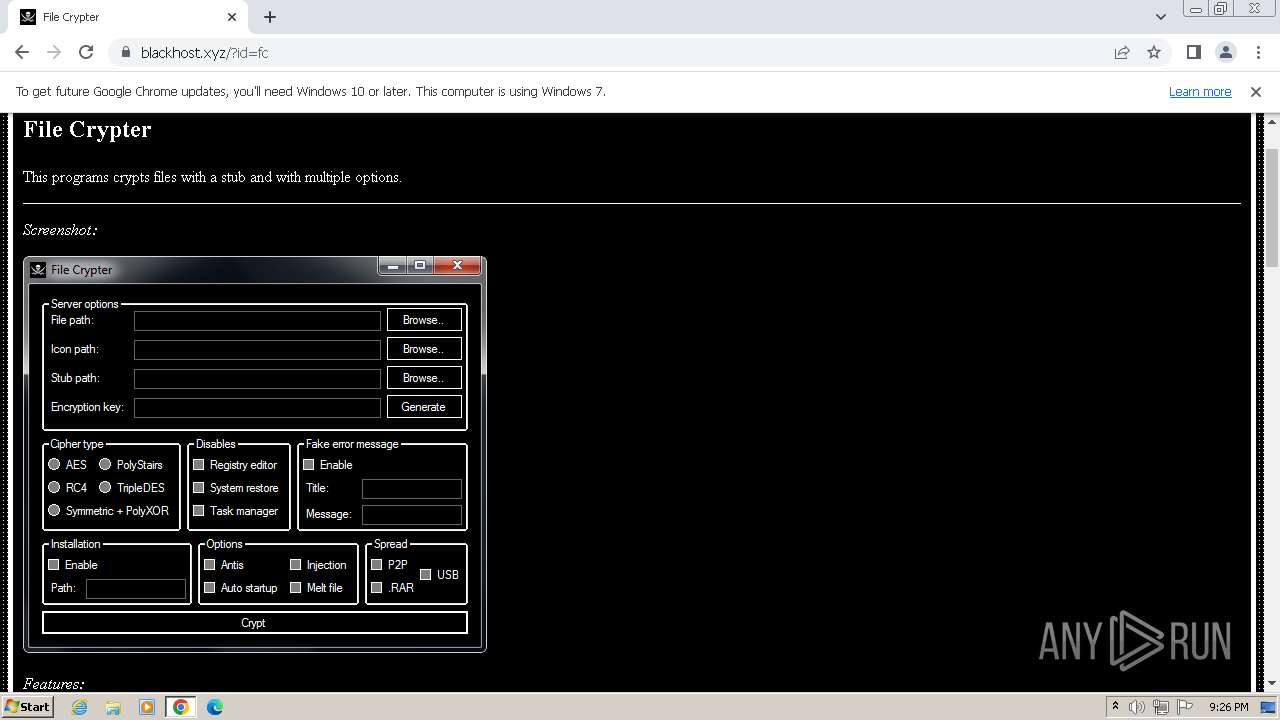Screen dimensions: 1280x720
Task: Select AES cipher radio button
Action: (54, 464)
